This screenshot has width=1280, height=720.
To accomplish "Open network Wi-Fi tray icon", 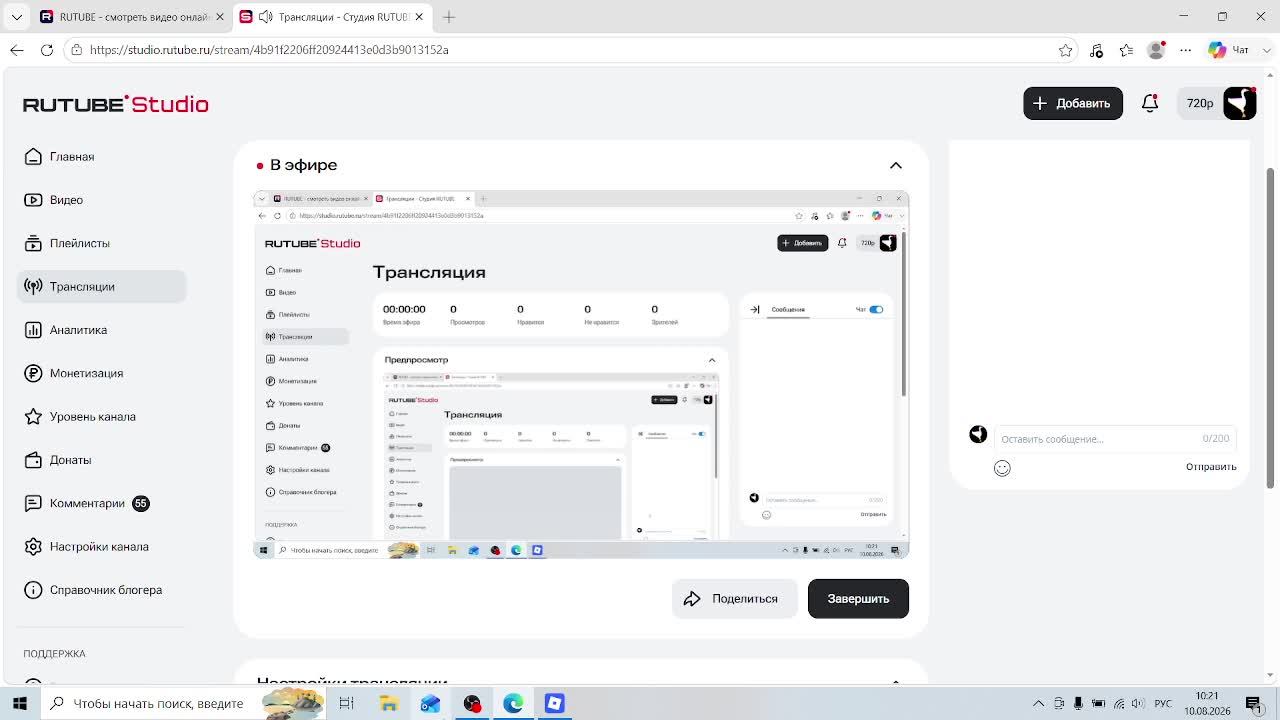I will point(1119,703).
